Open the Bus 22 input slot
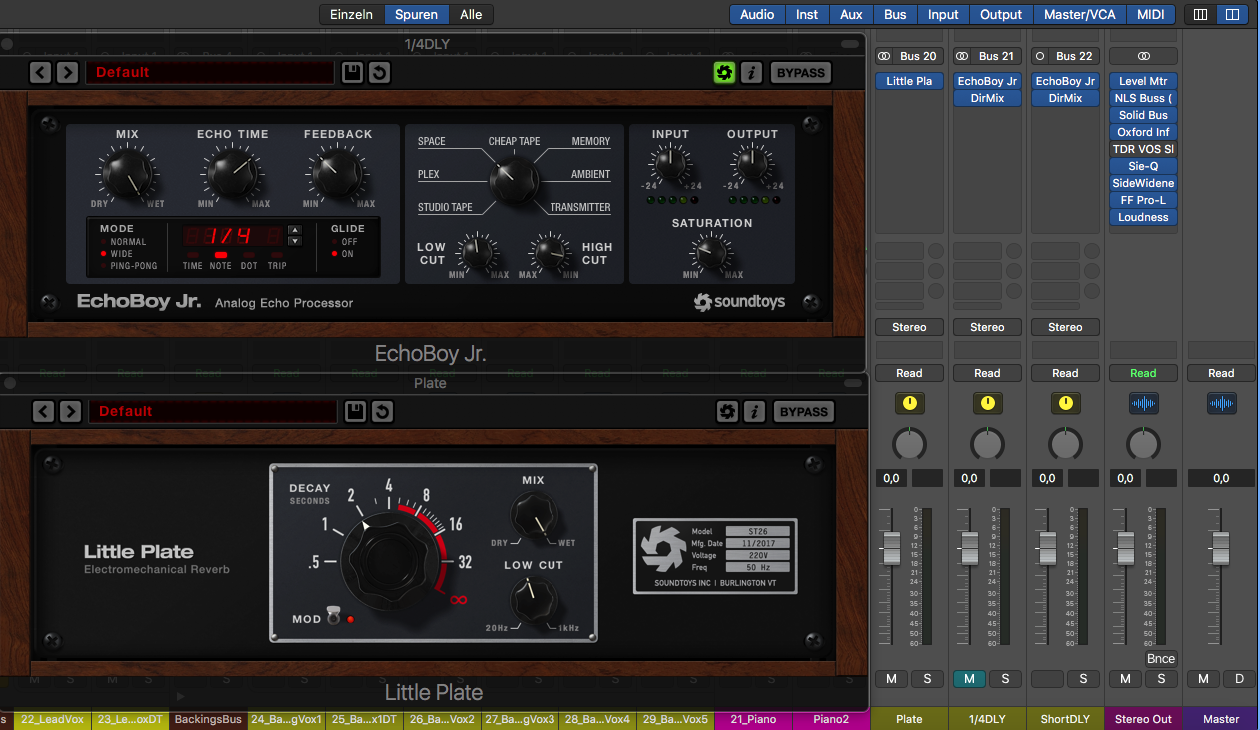The image size is (1260, 730). [1074, 56]
